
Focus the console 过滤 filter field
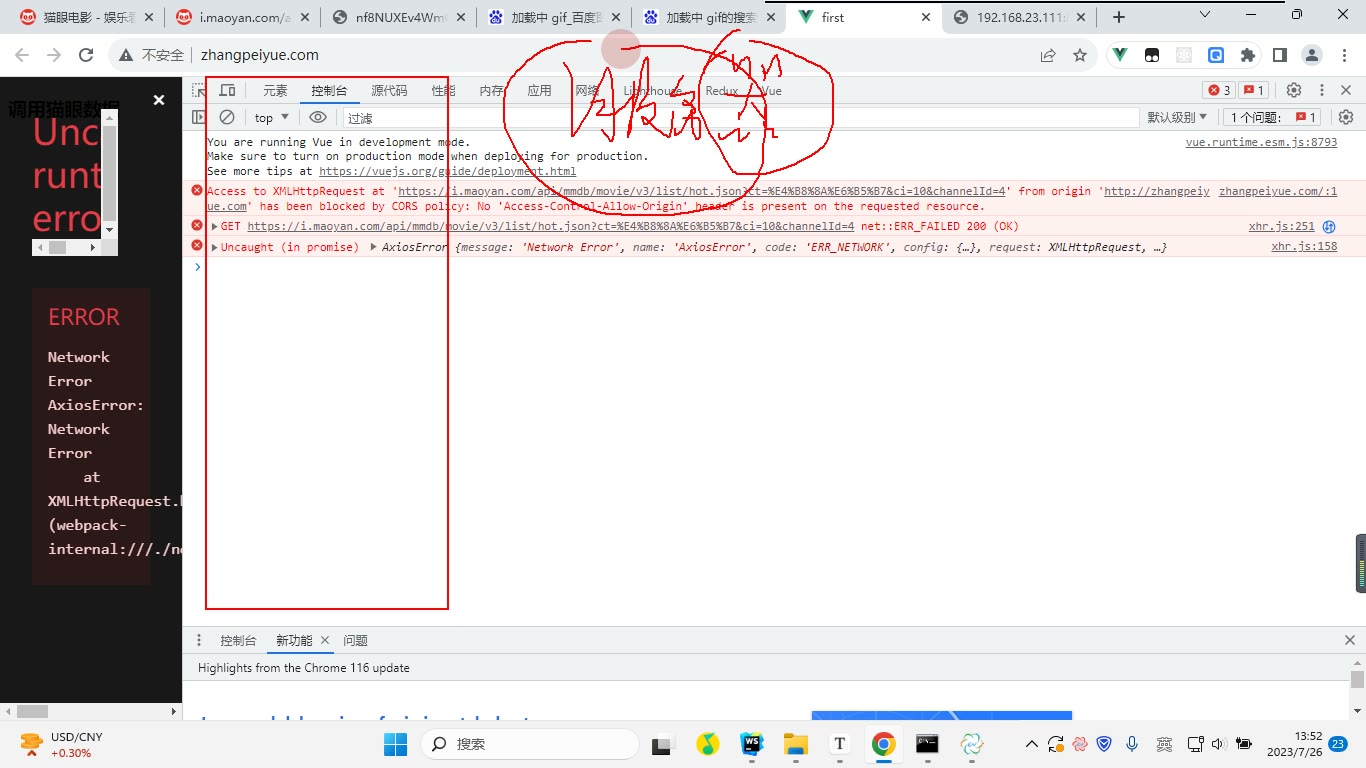tap(740, 117)
